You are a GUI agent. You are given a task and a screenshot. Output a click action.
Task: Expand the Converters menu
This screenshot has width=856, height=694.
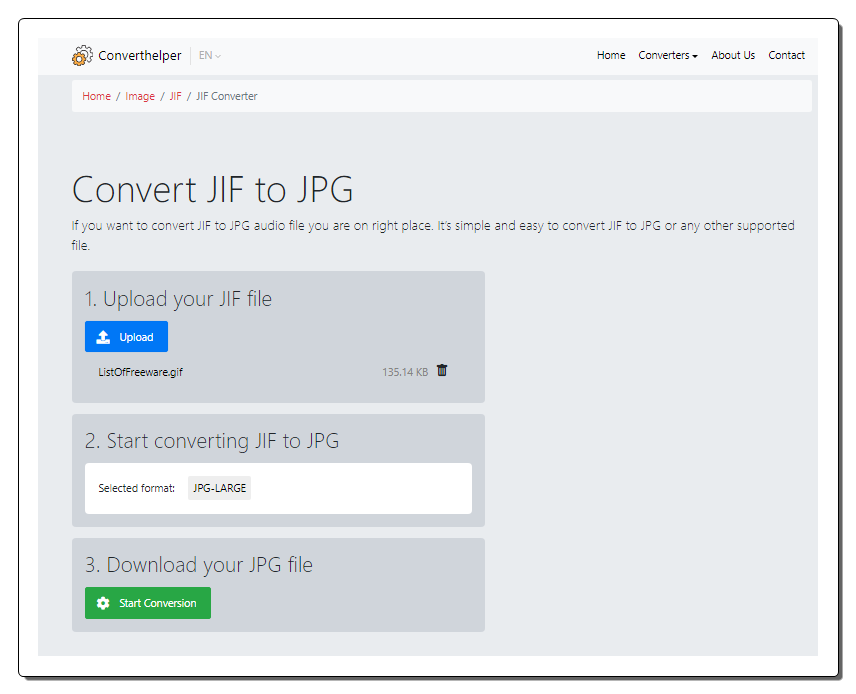point(668,55)
